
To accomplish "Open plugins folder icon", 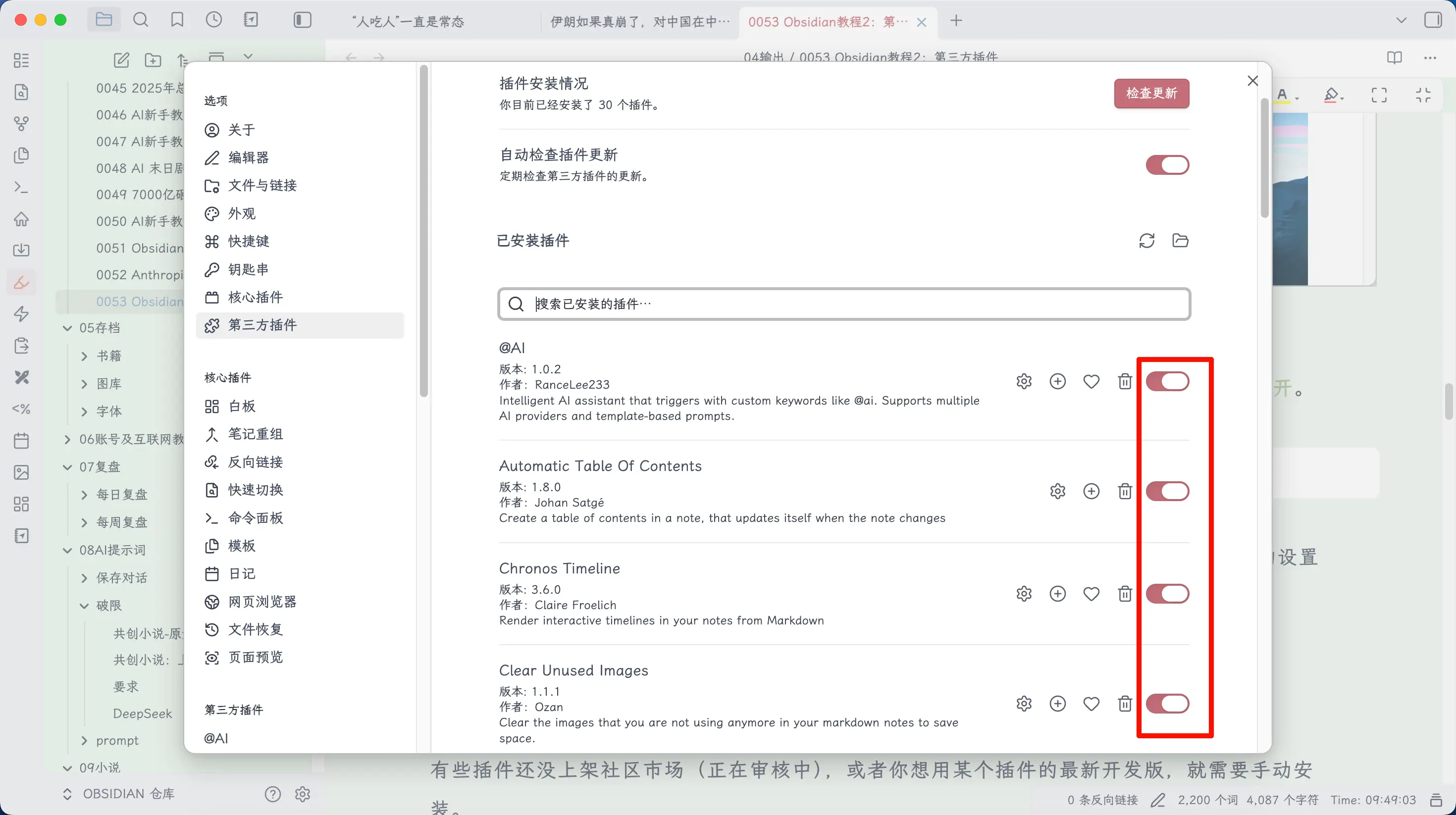I will [1180, 241].
